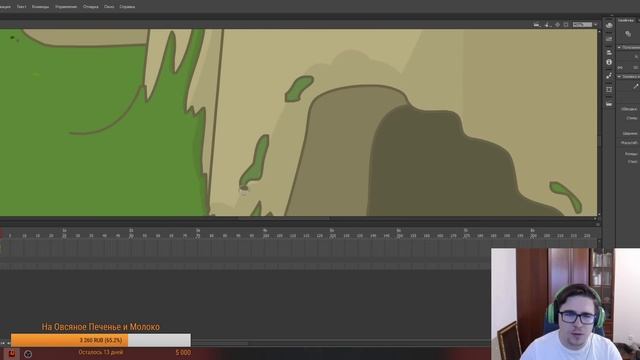
Task: Open the bottom dock panel icon
Action: [x=609, y=104]
